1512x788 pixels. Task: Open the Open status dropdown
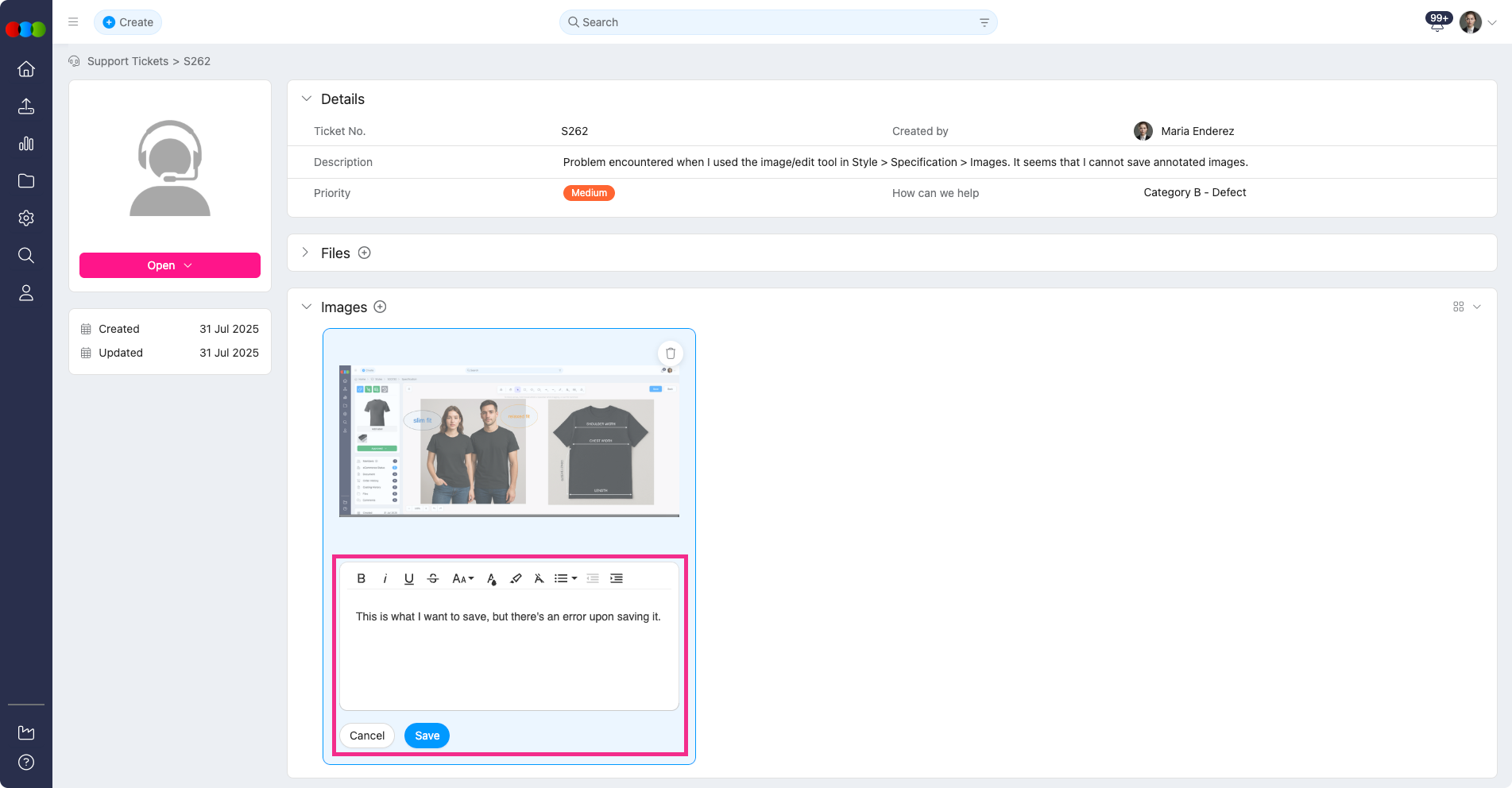pos(170,265)
